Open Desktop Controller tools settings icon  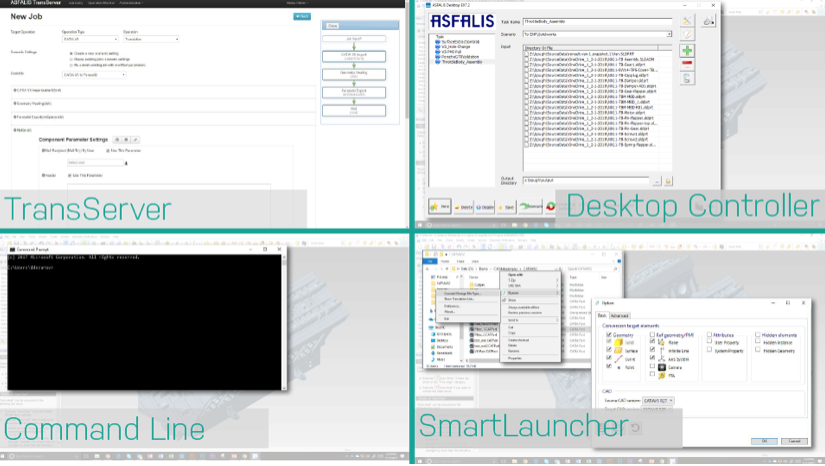687,21
